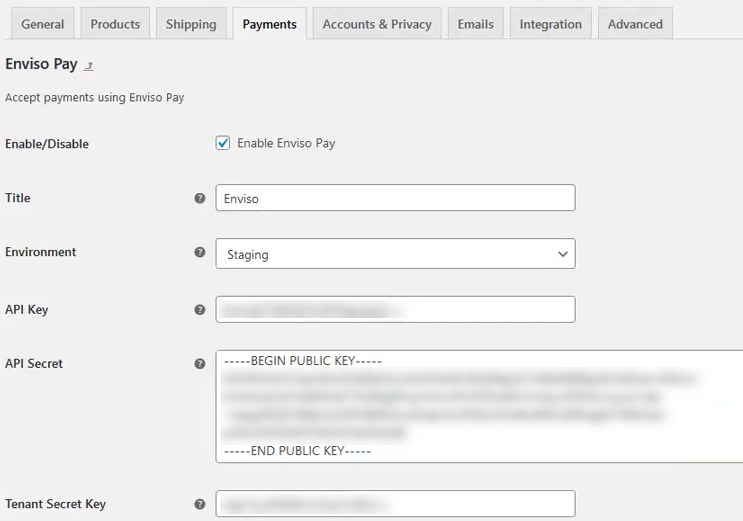Click the END PUBLIC KEY line
The width and height of the screenshot is (743, 521).
298,451
